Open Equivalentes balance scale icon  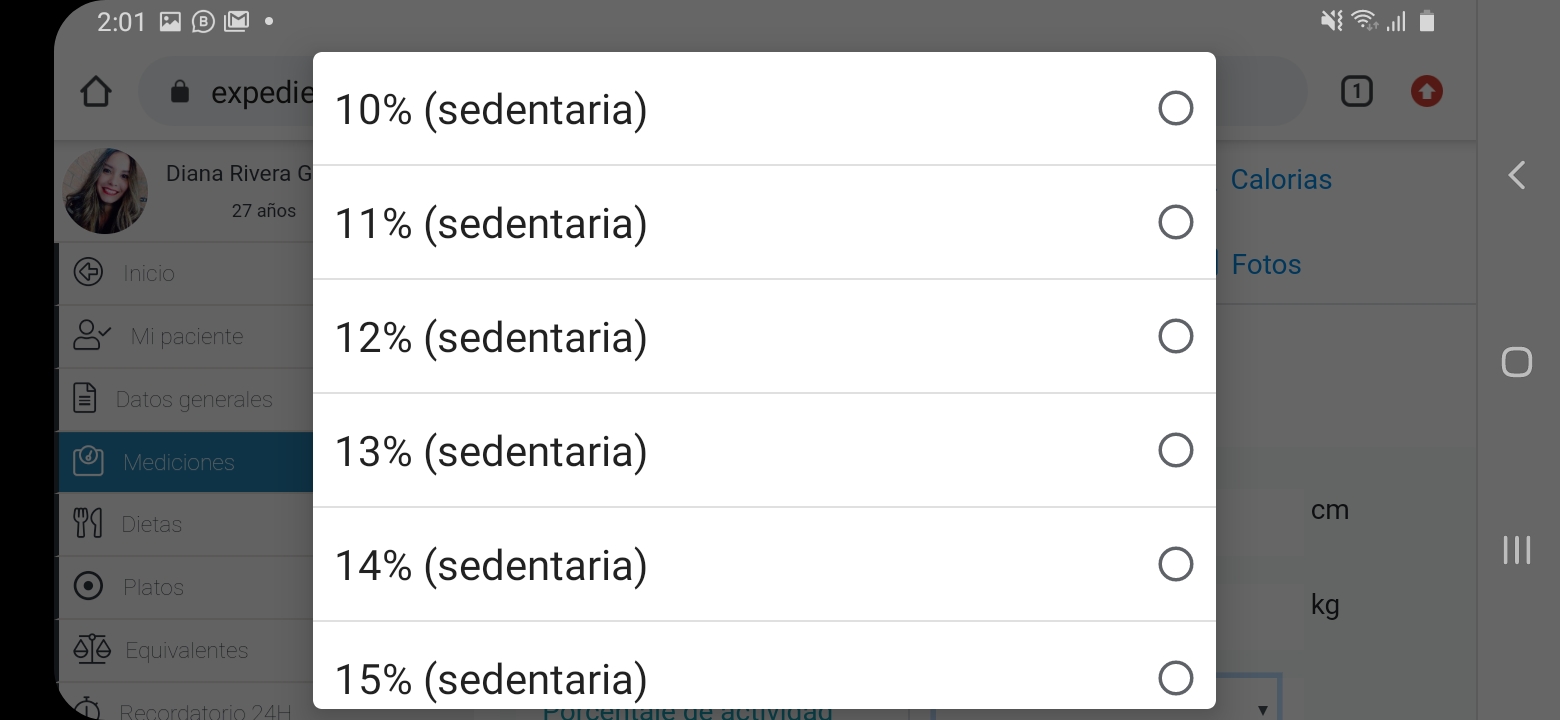click(92, 649)
